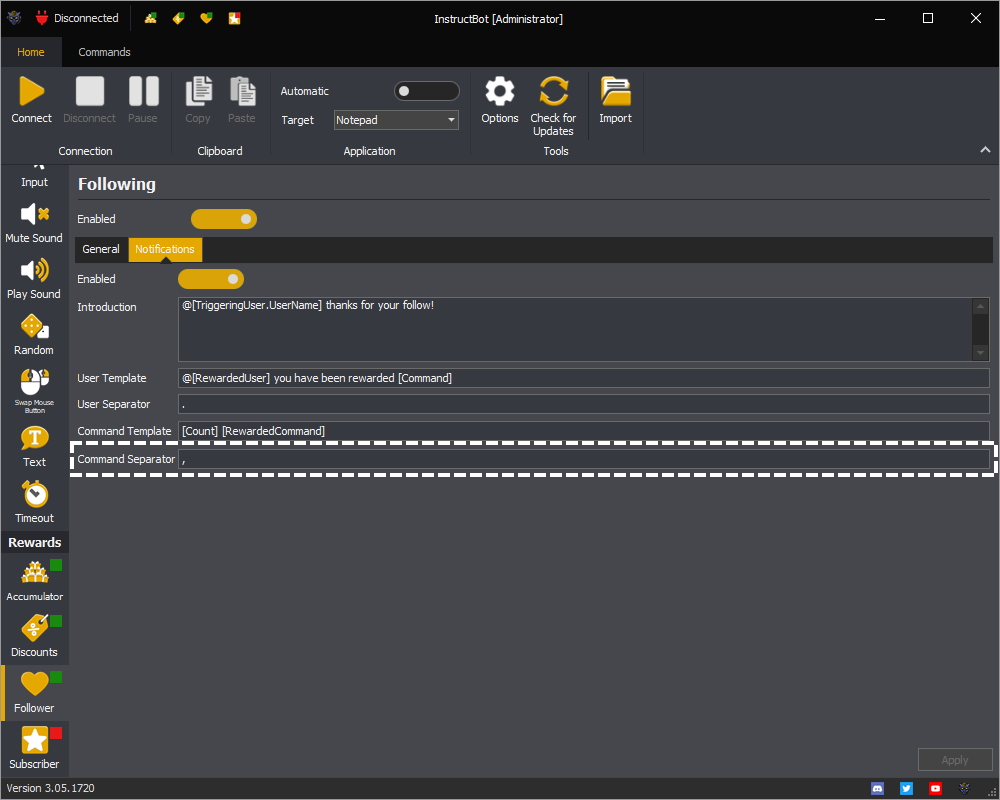Click discount tag icon in title bar
Viewport: 1000px width, 800px height.
[x=179, y=19]
